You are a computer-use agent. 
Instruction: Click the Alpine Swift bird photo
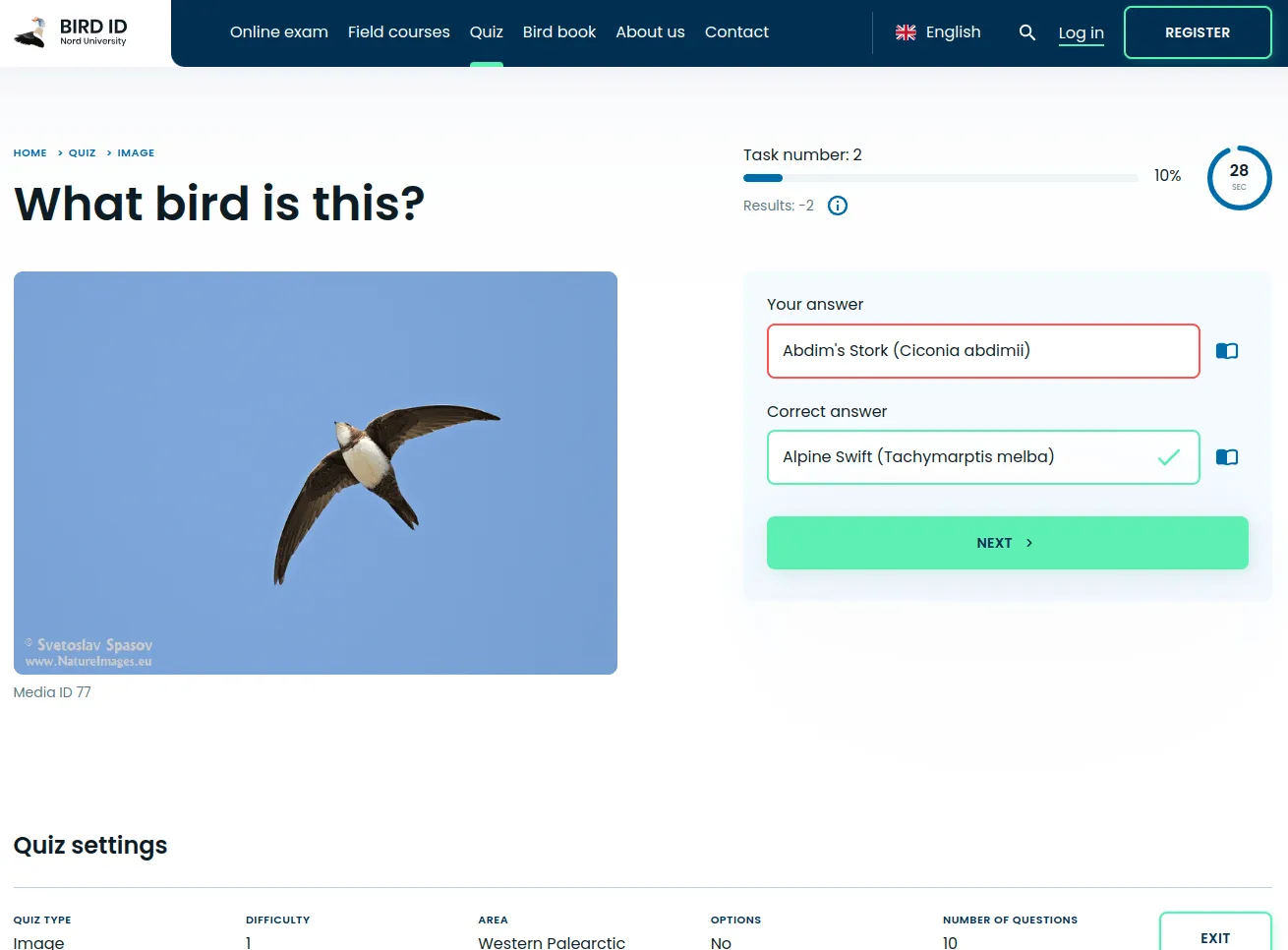(x=316, y=473)
